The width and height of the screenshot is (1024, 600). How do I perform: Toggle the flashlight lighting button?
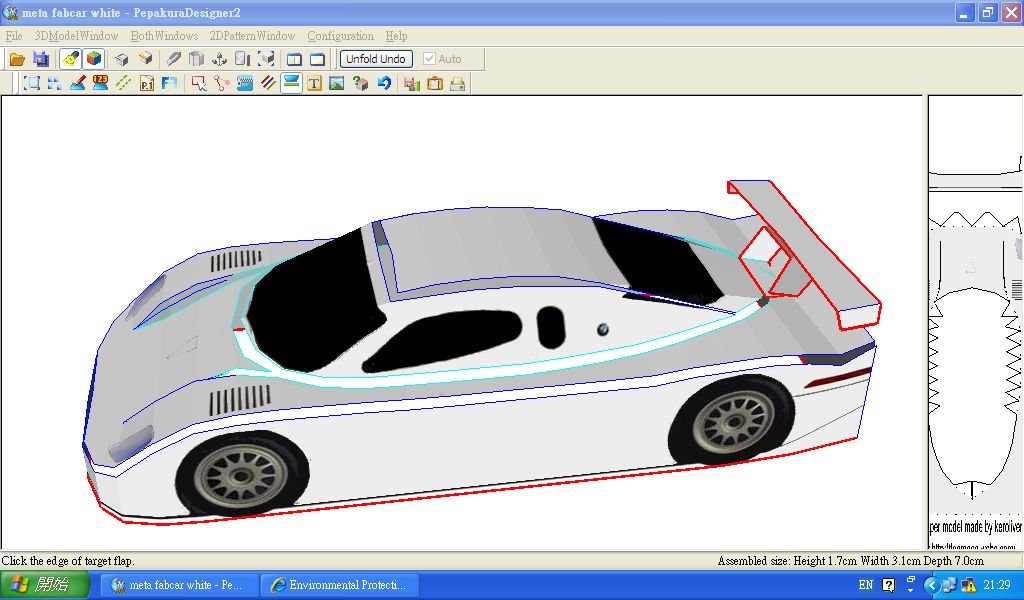click(70, 59)
